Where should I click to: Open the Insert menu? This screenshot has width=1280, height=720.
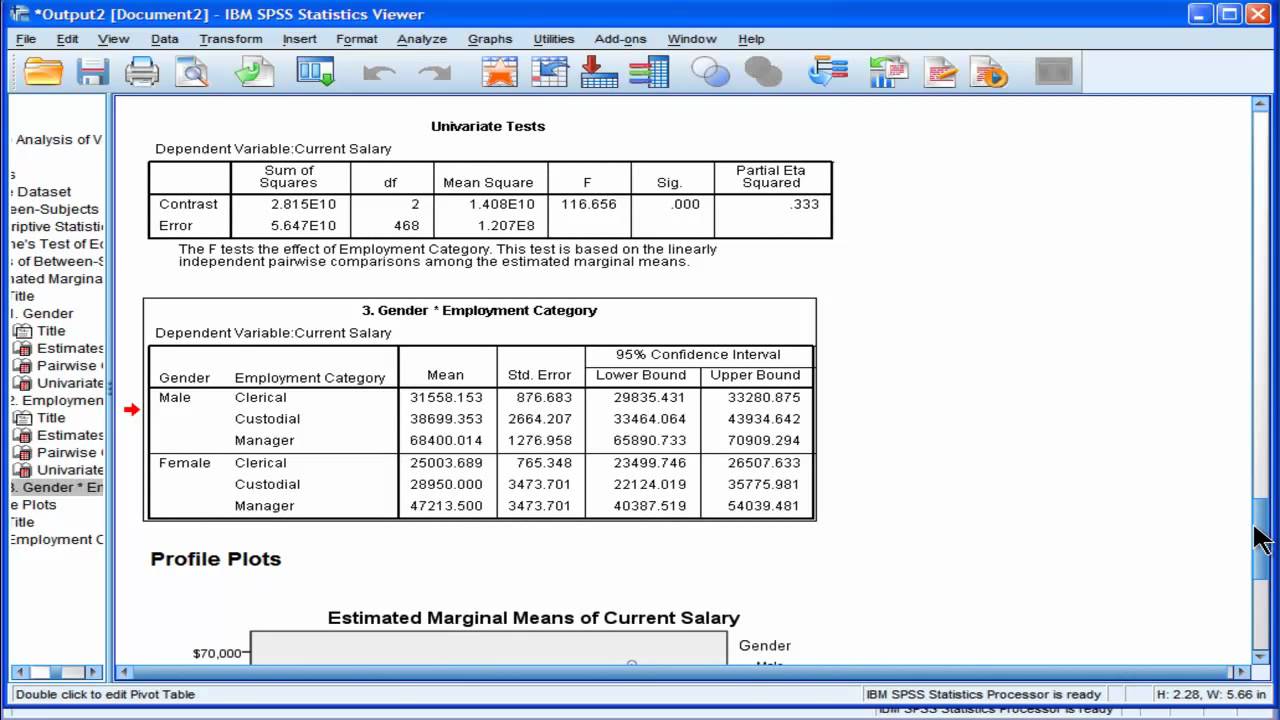(x=299, y=39)
